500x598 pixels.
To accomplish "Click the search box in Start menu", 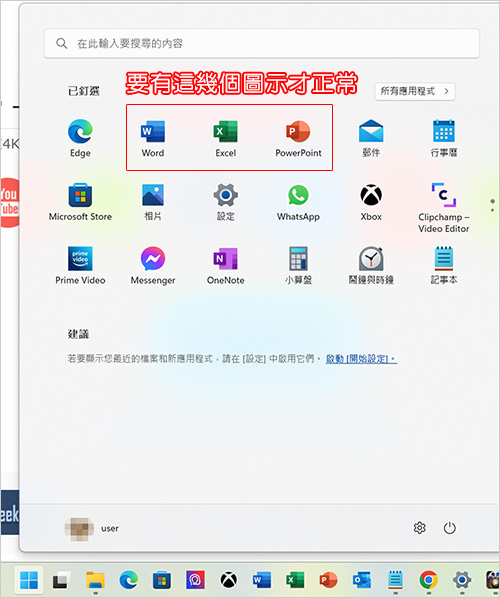I will coord(262,43).
